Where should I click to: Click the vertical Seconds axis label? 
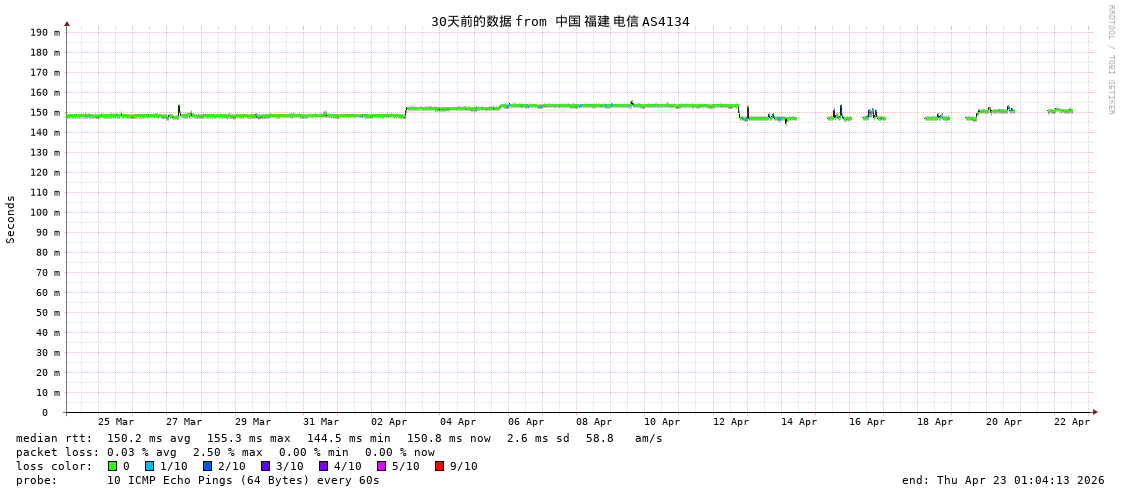[x=11, y=219]
